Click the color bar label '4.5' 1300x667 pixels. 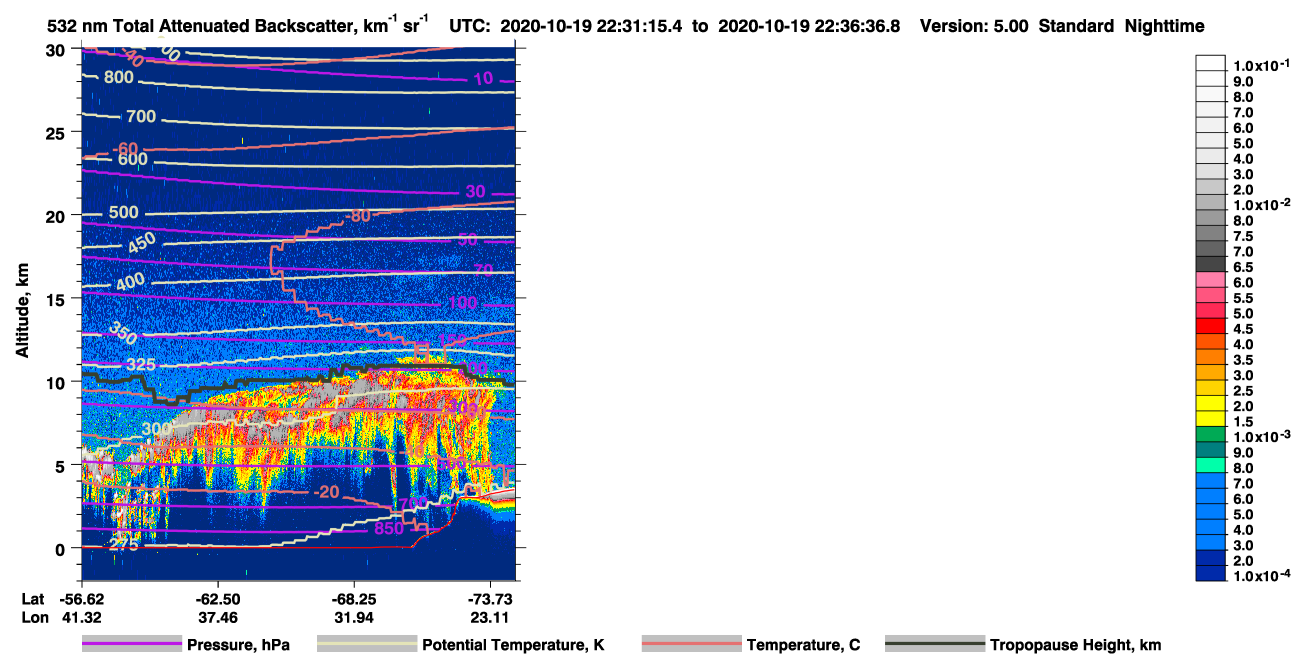coord(1245,328)
